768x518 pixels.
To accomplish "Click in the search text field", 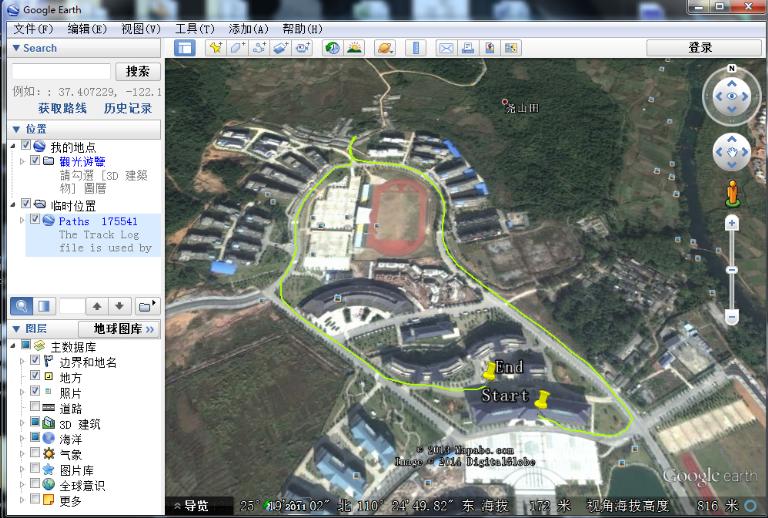I will tap(61, 71).
